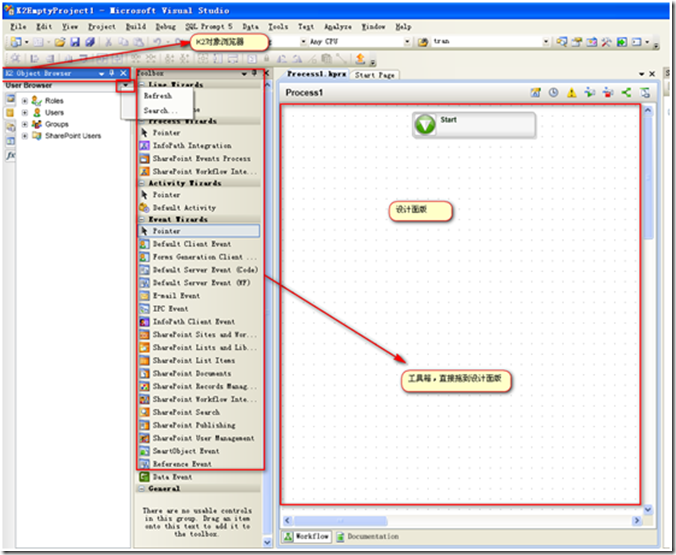Select Default Server Event (Code)

pyautogui.click(x=205, y=270)
